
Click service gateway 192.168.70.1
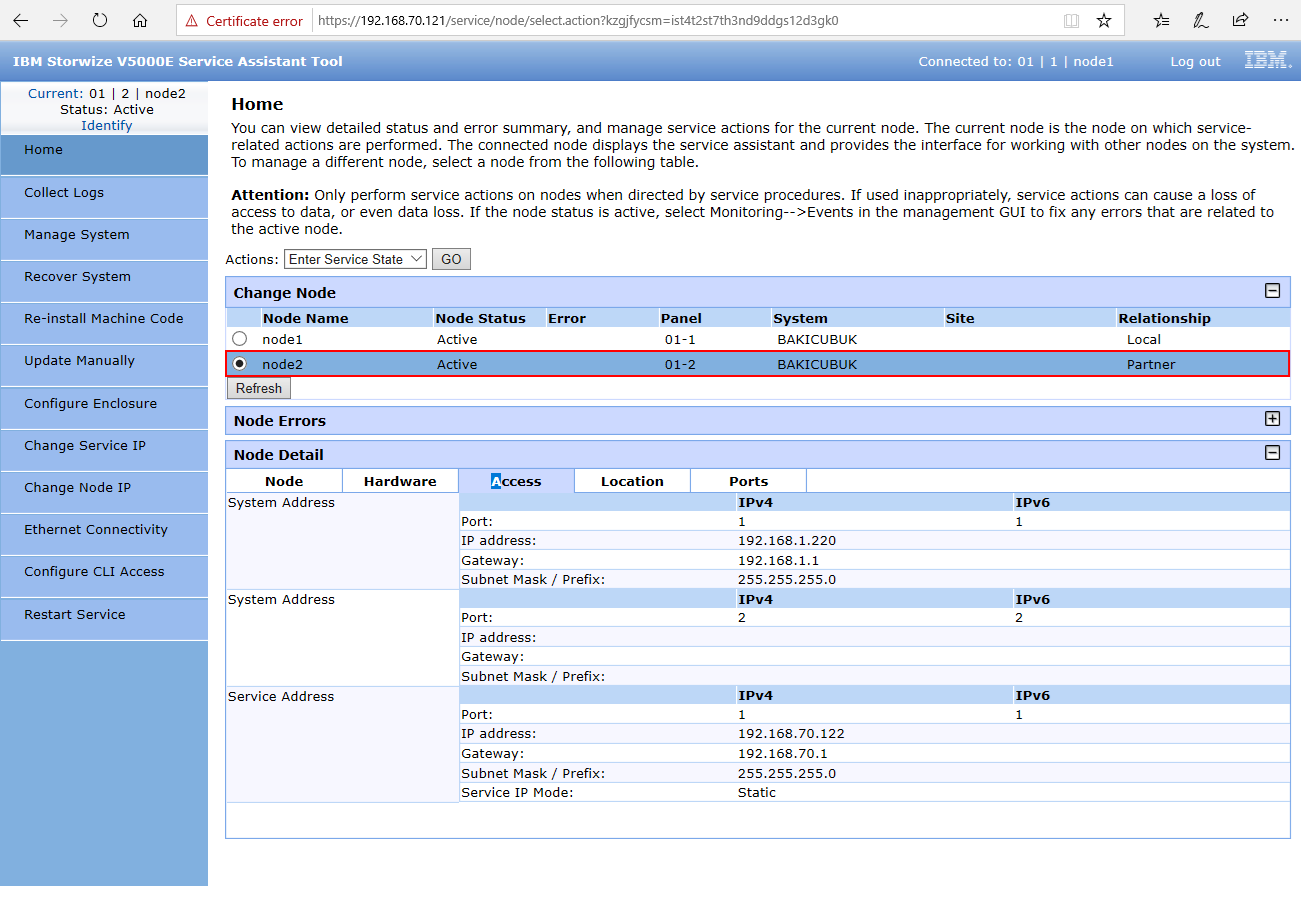pos(782,753)
